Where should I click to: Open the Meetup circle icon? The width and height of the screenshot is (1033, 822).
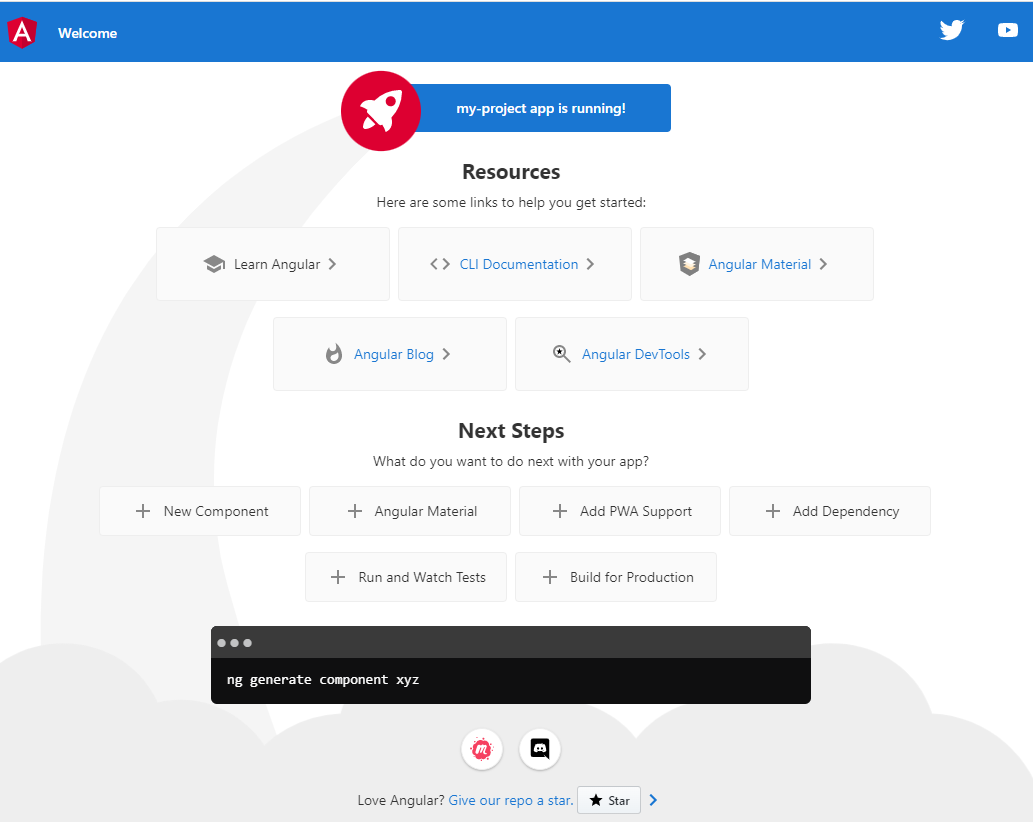coord(482,749)
